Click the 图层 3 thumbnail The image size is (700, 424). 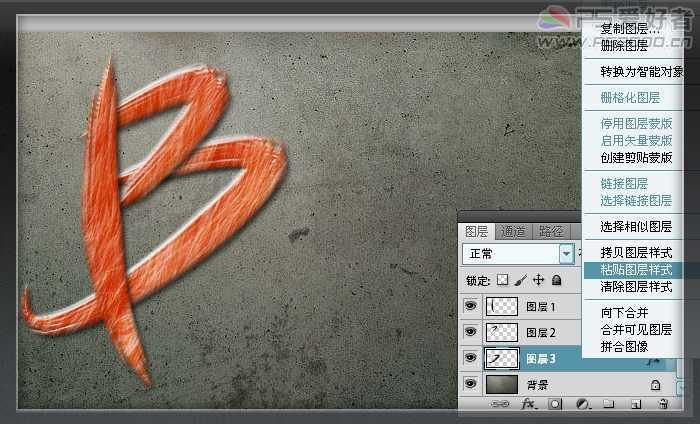pyautogui.click(x=502, y=358)
